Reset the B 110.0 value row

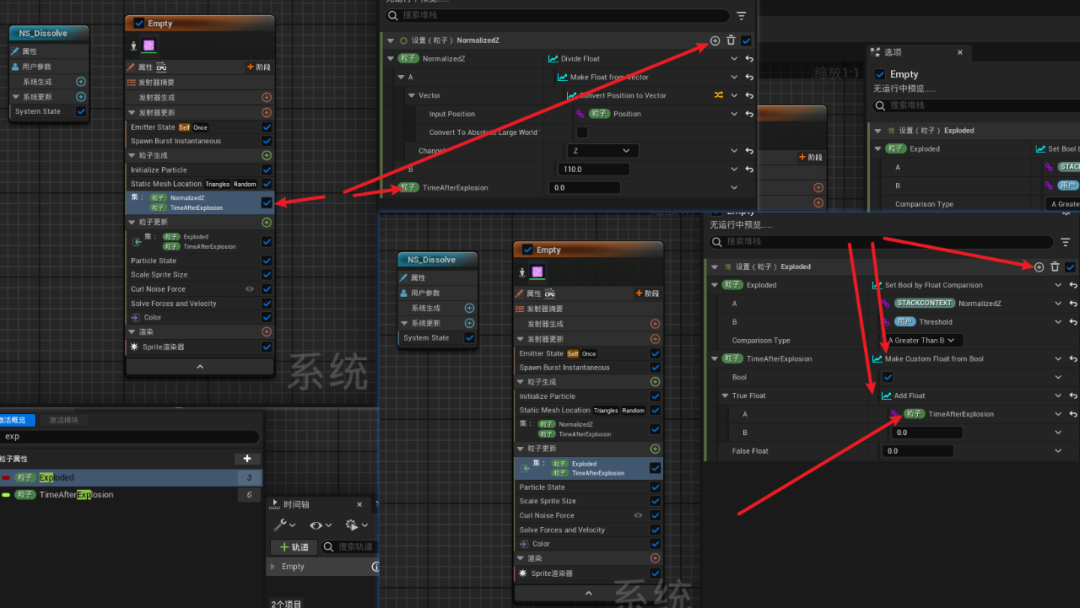tap(749, 169)
